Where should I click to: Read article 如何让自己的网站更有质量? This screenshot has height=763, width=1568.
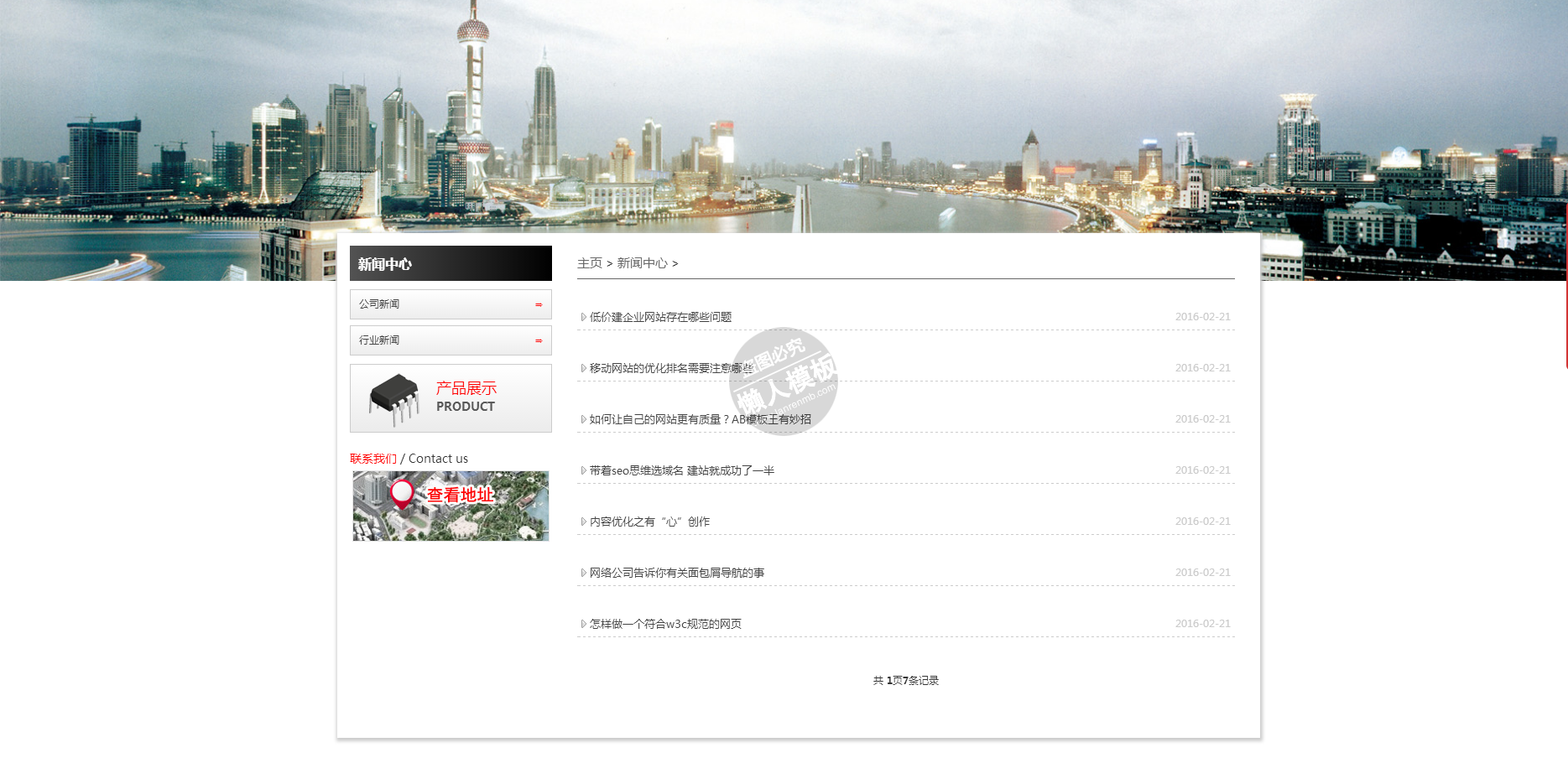(700, 419)
